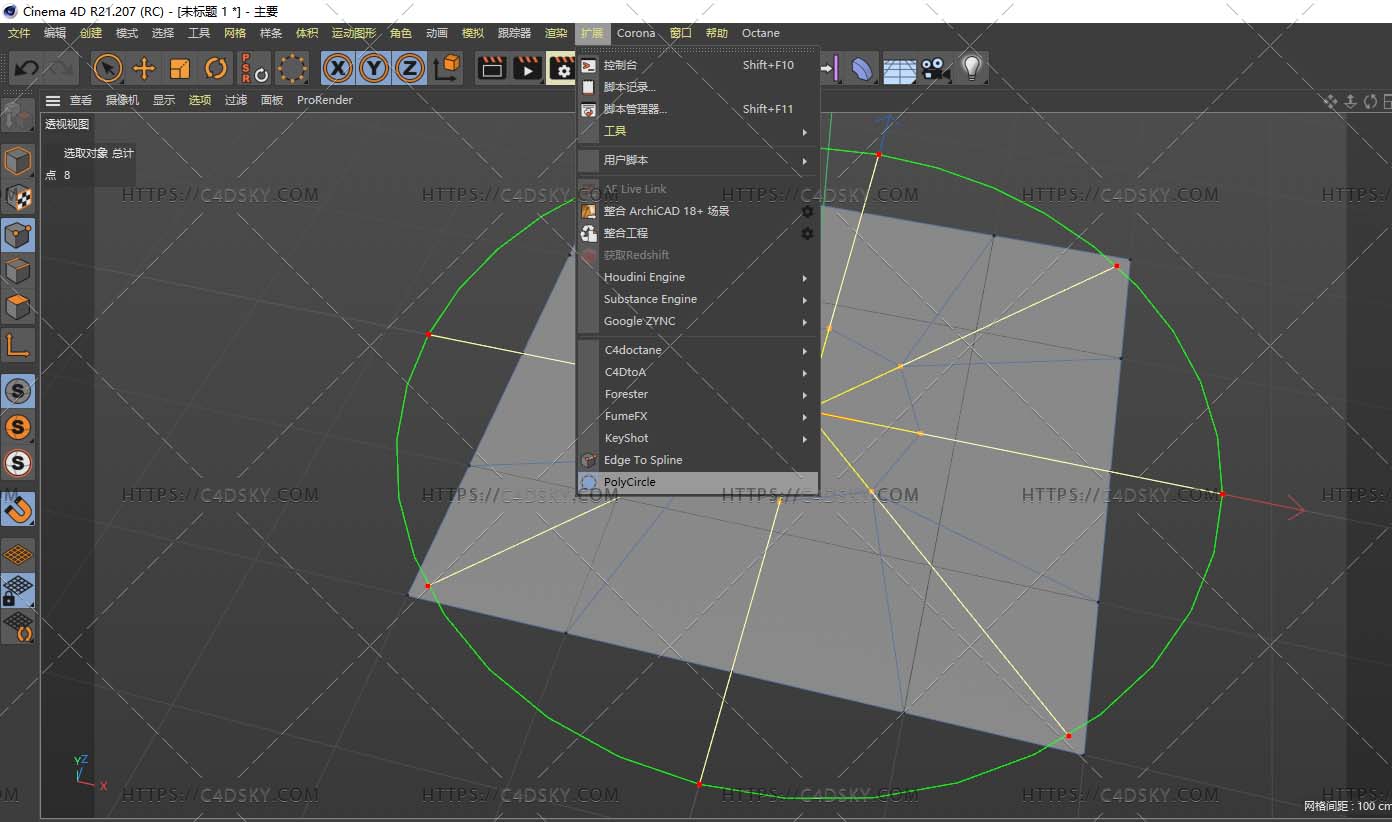Expand C4doctane submenu
1392x822 pixels.
point(698,350)
